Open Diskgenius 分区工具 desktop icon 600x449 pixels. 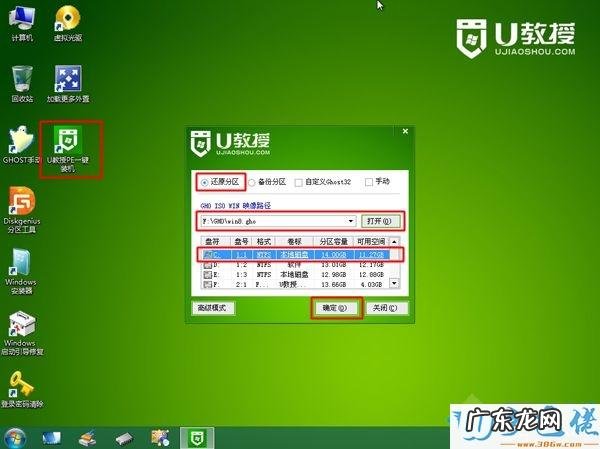click(22, 210)
